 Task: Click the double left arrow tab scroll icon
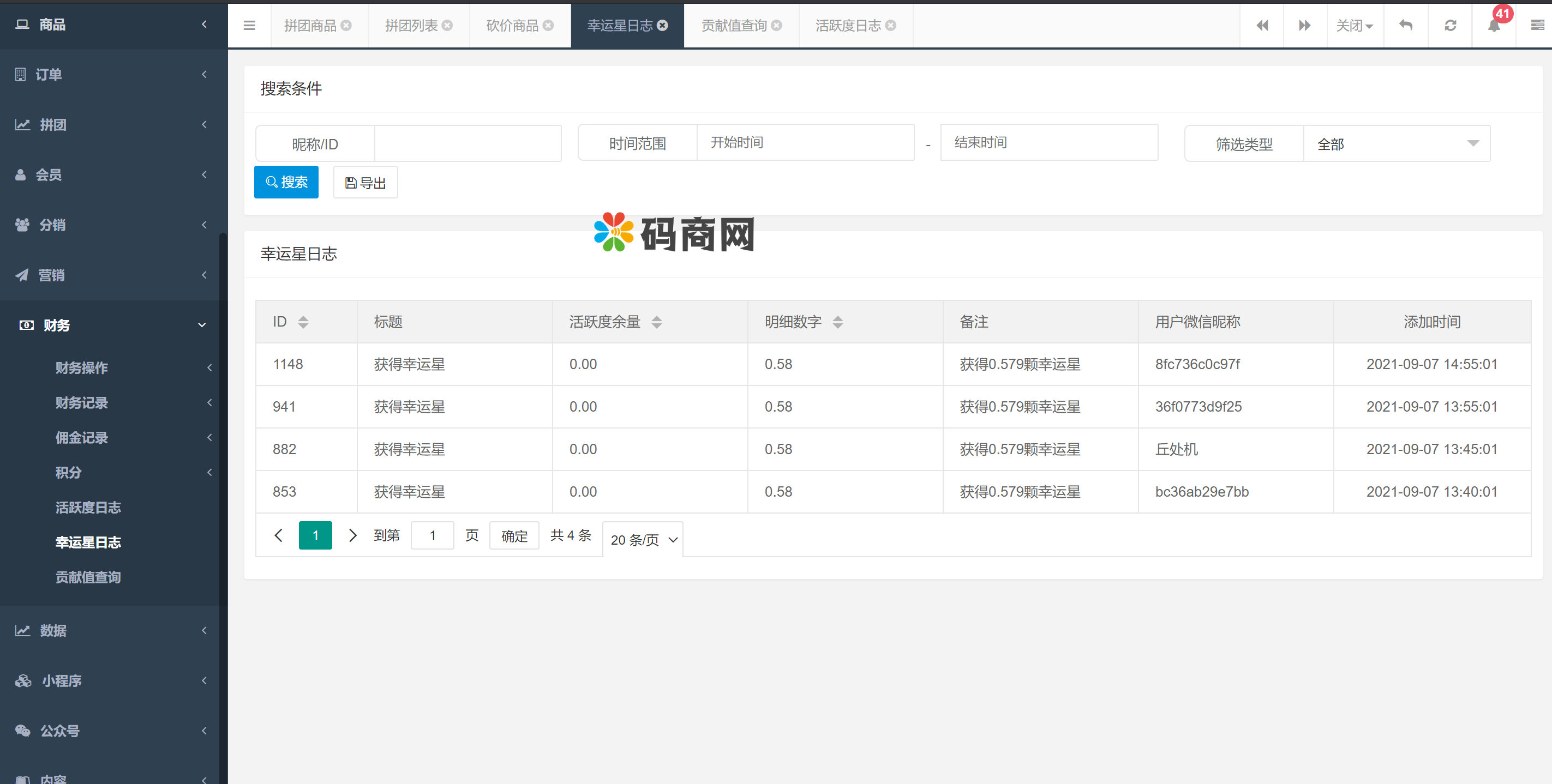tap(1262, 25)
